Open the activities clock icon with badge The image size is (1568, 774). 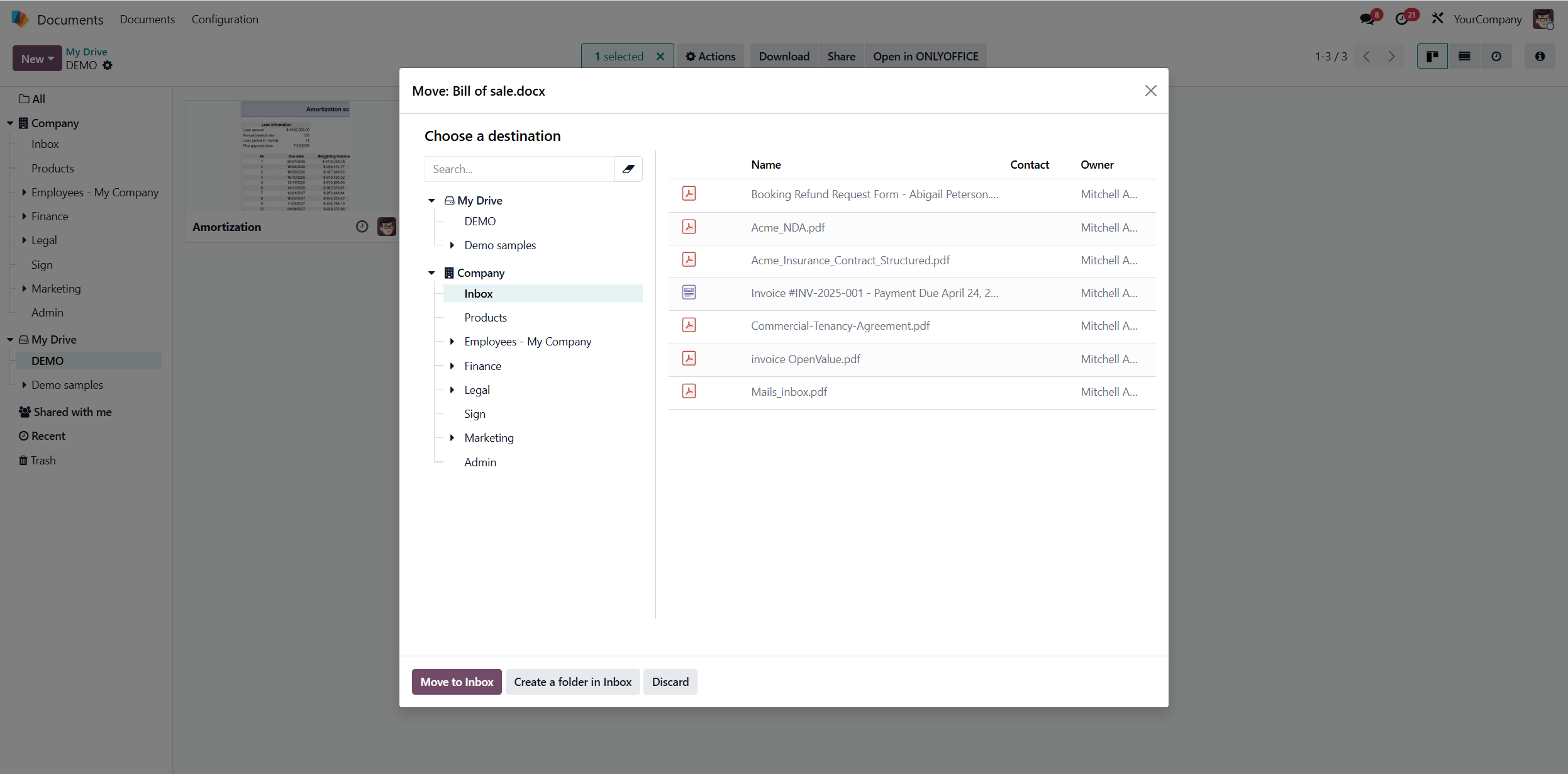click(x=1403, y=19)
